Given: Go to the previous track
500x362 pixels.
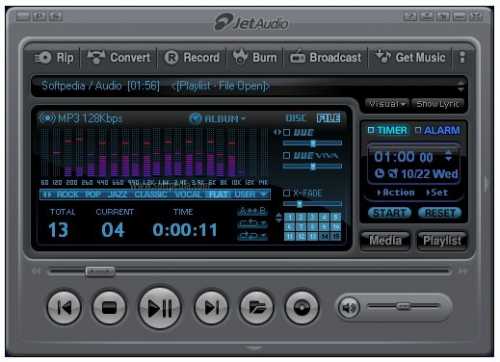Looking at the screenshot, I should coord(64,307).
